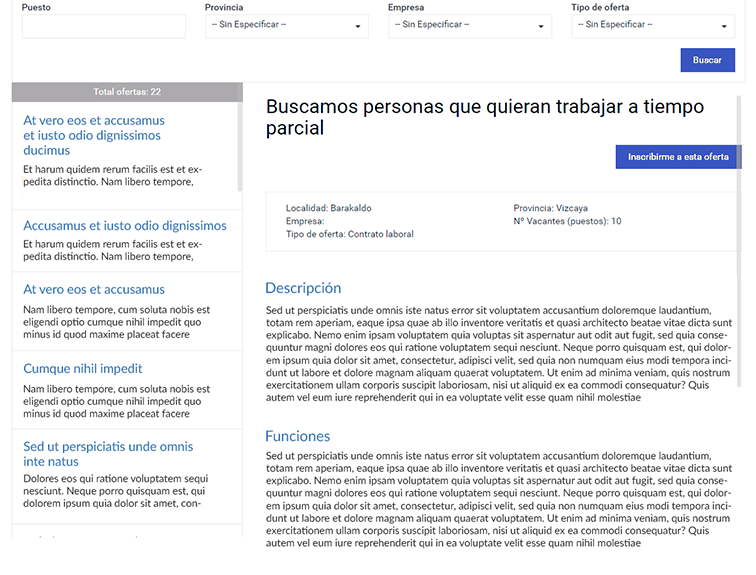Click the 'Localidad: Barakaldo' detail text
756x575 pixels.
click(328, 208)
